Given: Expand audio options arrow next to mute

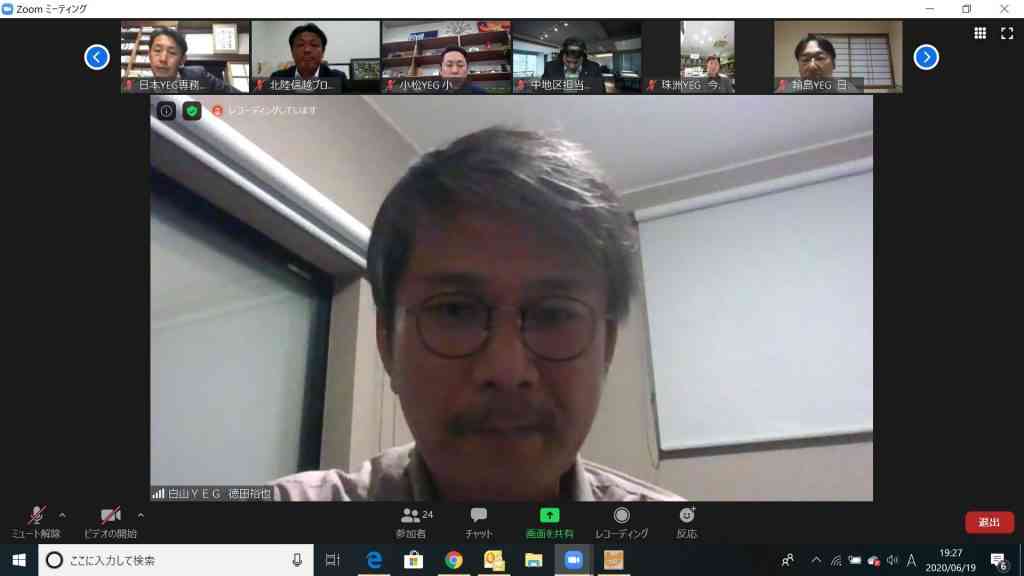Looking at the screenshot, I should 62,515.
